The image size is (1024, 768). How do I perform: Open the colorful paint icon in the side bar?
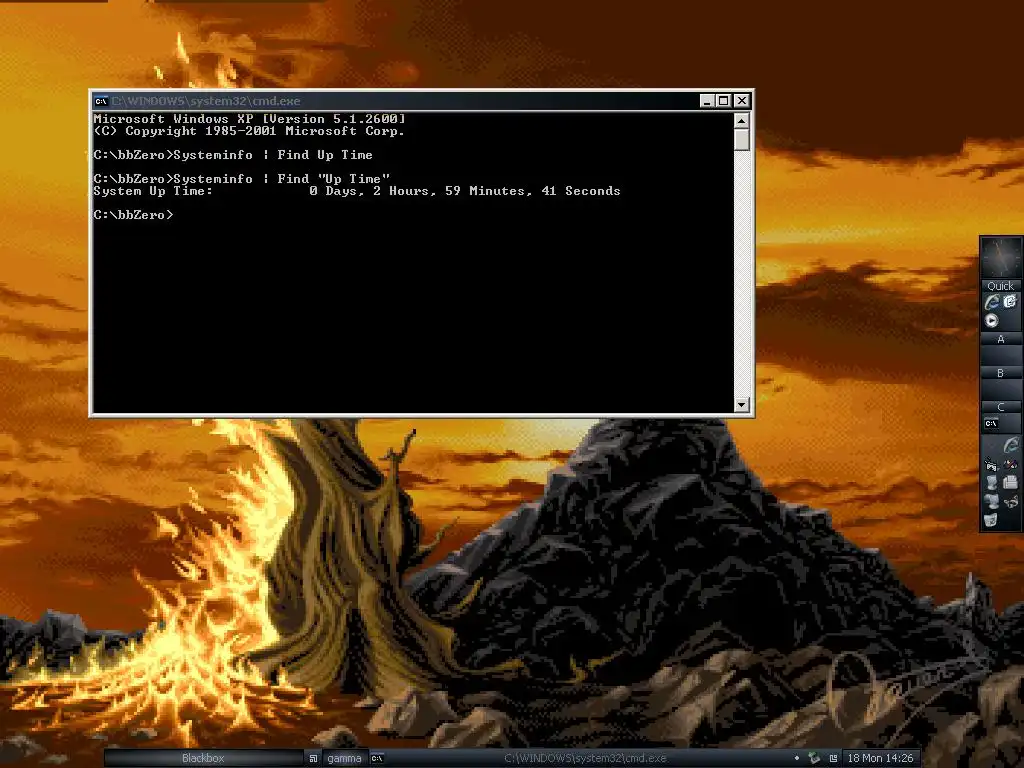pos(1010,464)
